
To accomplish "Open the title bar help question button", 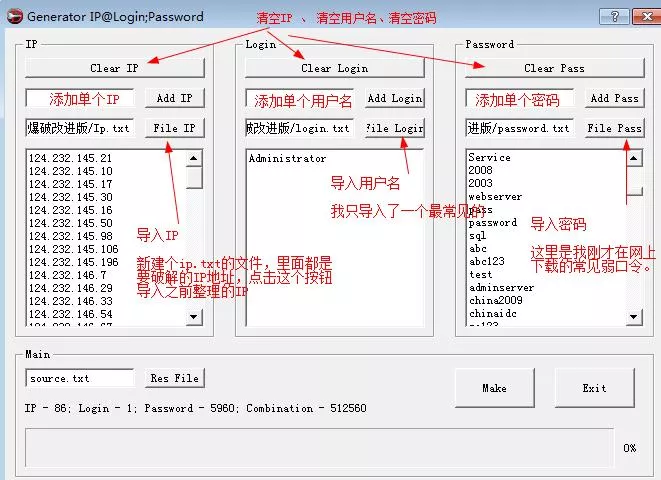I will coord(615,17).
